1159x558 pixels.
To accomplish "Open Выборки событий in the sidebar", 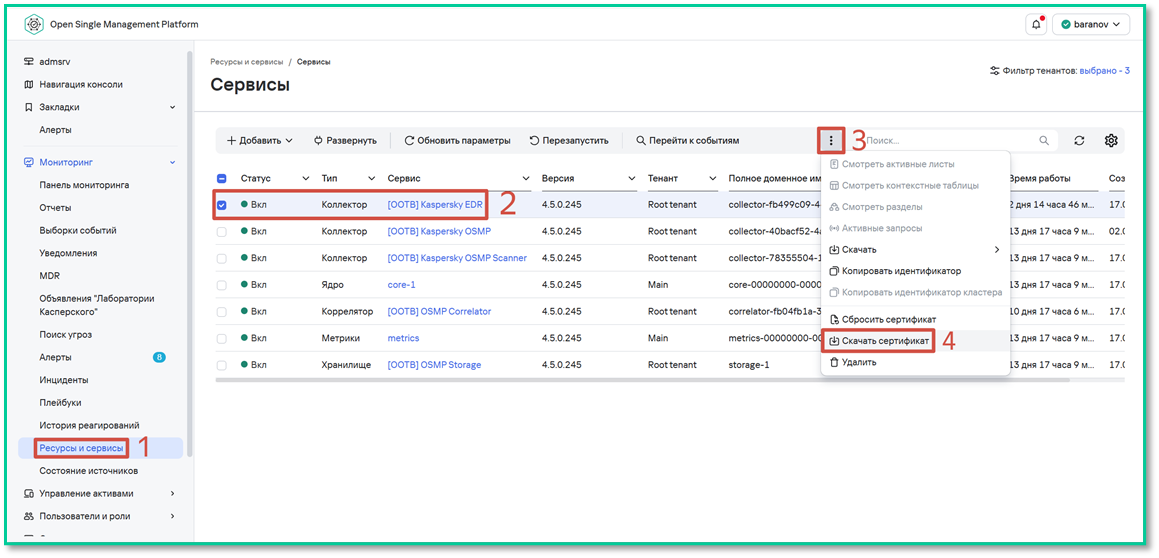I will click(78, 231).
